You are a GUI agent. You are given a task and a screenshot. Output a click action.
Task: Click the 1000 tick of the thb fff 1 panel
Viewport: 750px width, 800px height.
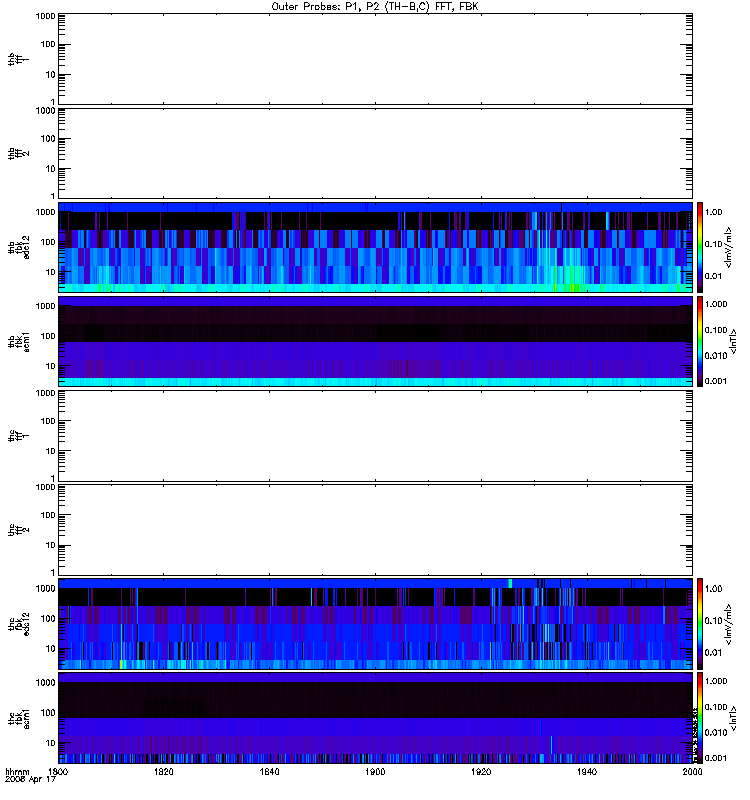(45, 16)
